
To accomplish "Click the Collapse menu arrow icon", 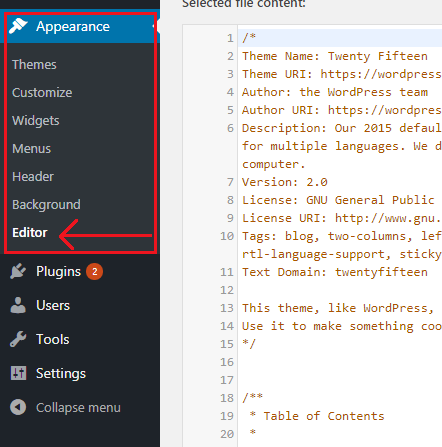I will coord(18,407).
